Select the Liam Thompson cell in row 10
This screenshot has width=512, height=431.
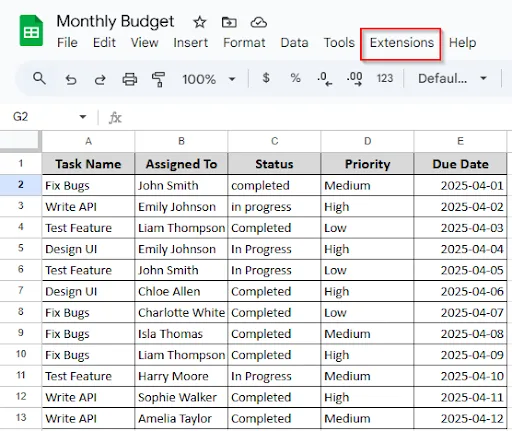(181, 355)
